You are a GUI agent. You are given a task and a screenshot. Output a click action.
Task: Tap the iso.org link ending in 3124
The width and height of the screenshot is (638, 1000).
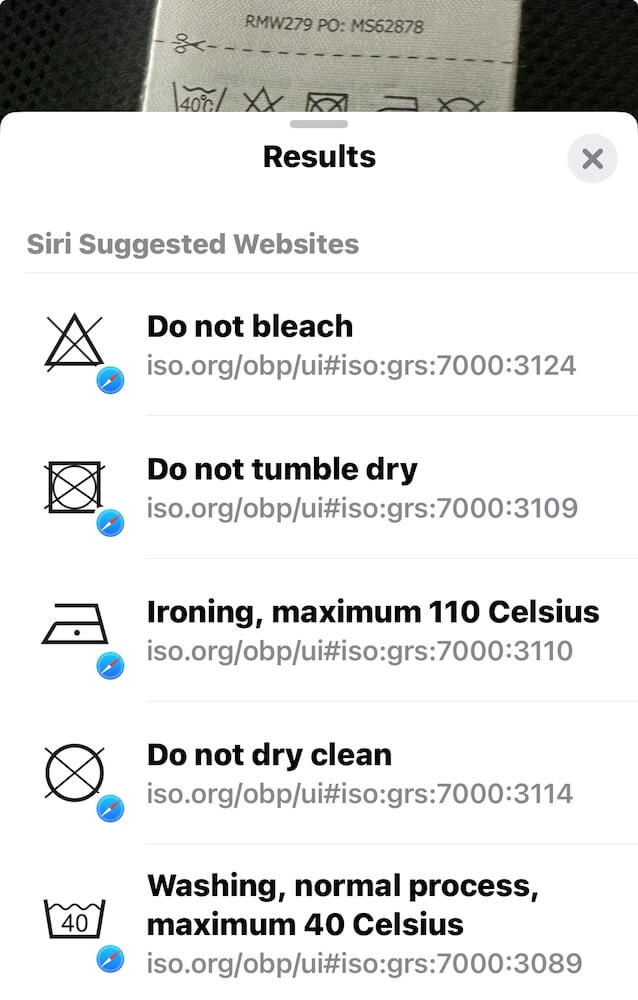click(x=361, y=365)
